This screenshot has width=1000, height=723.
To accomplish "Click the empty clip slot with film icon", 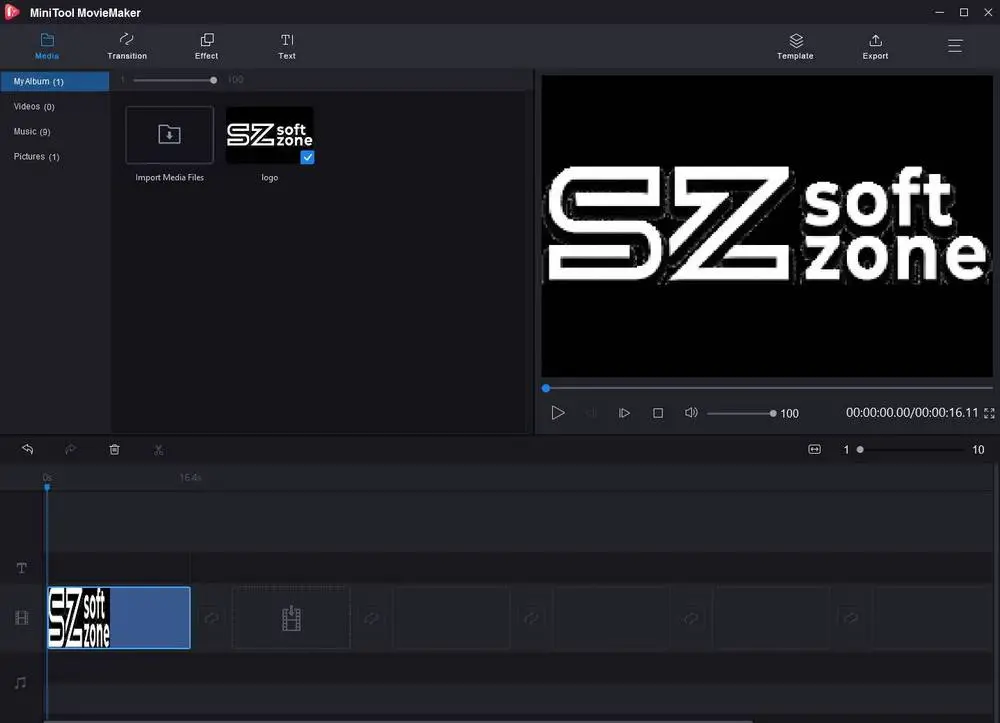I will (x=291, y=618).
